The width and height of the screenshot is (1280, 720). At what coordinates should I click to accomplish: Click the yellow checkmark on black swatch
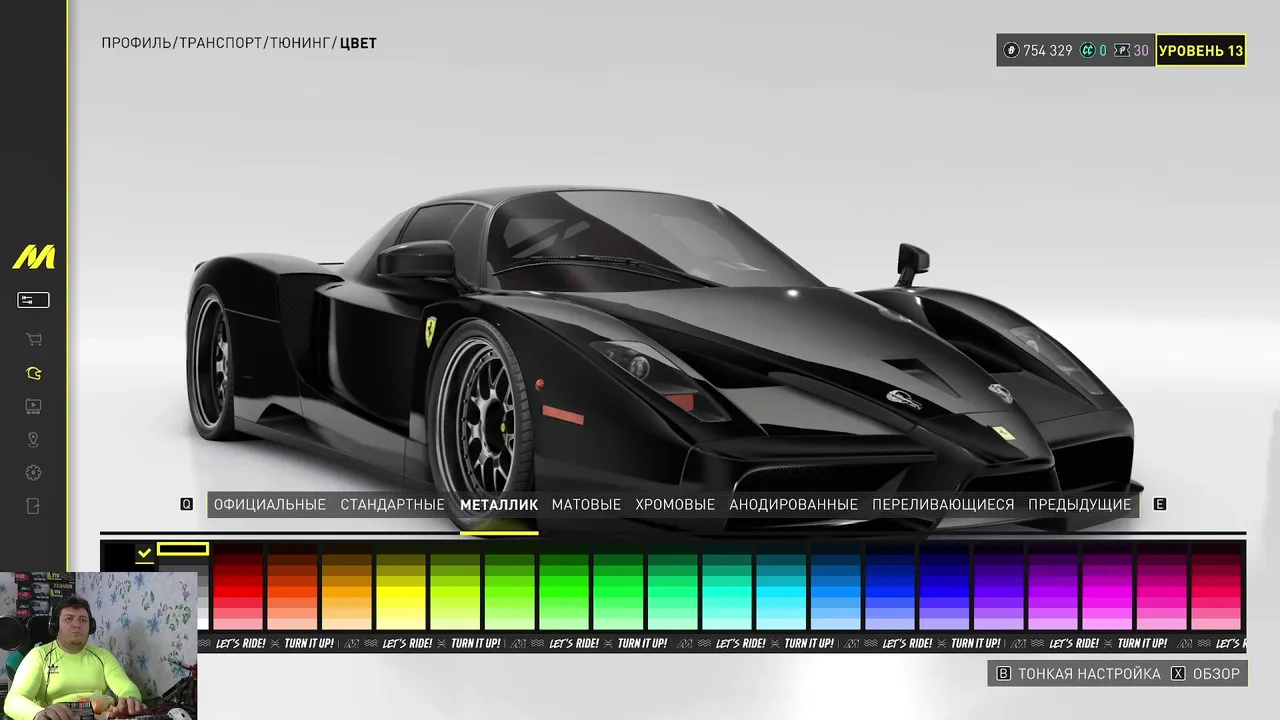[x=144, y=552]
